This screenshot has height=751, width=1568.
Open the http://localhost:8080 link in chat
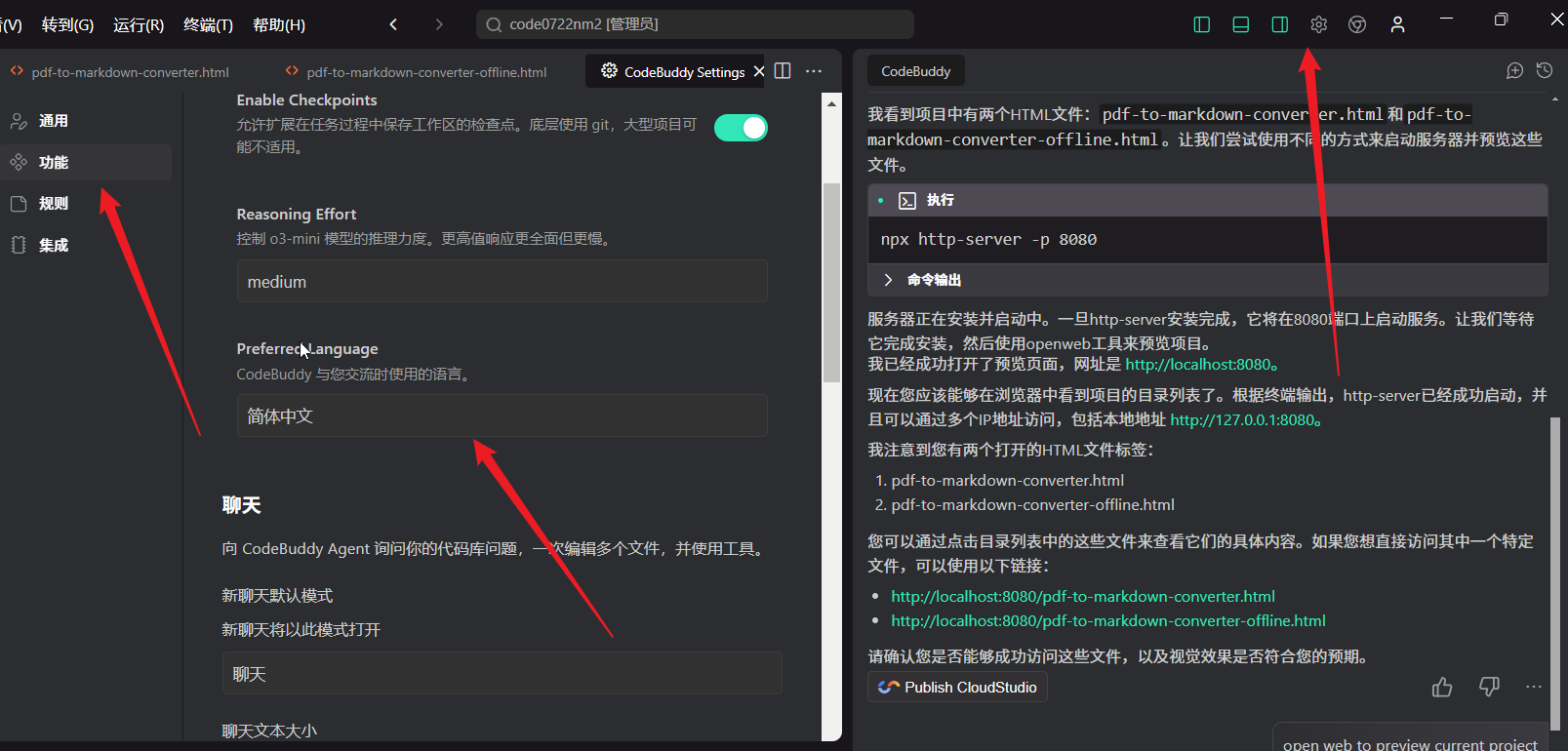(x=1198, y=364)
